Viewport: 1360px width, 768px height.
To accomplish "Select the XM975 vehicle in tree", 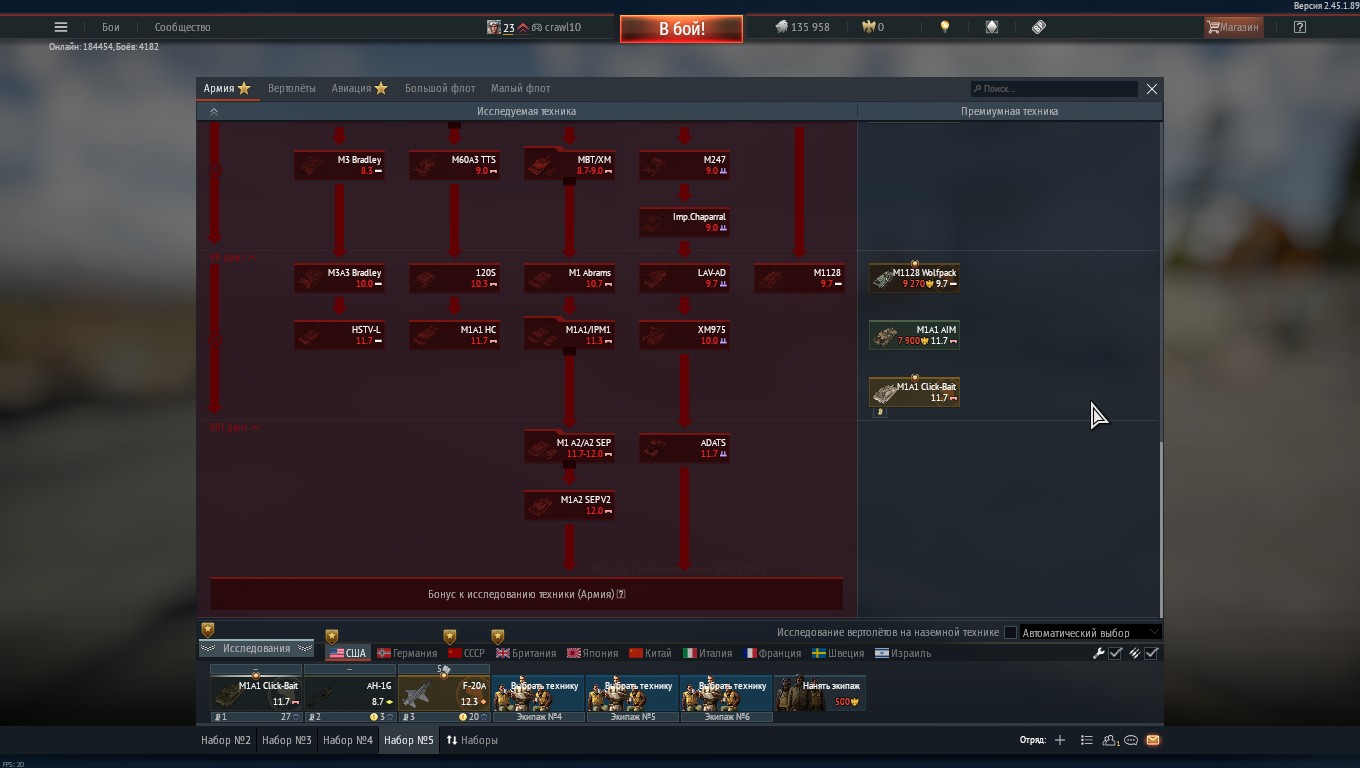I will coord(684,335).
